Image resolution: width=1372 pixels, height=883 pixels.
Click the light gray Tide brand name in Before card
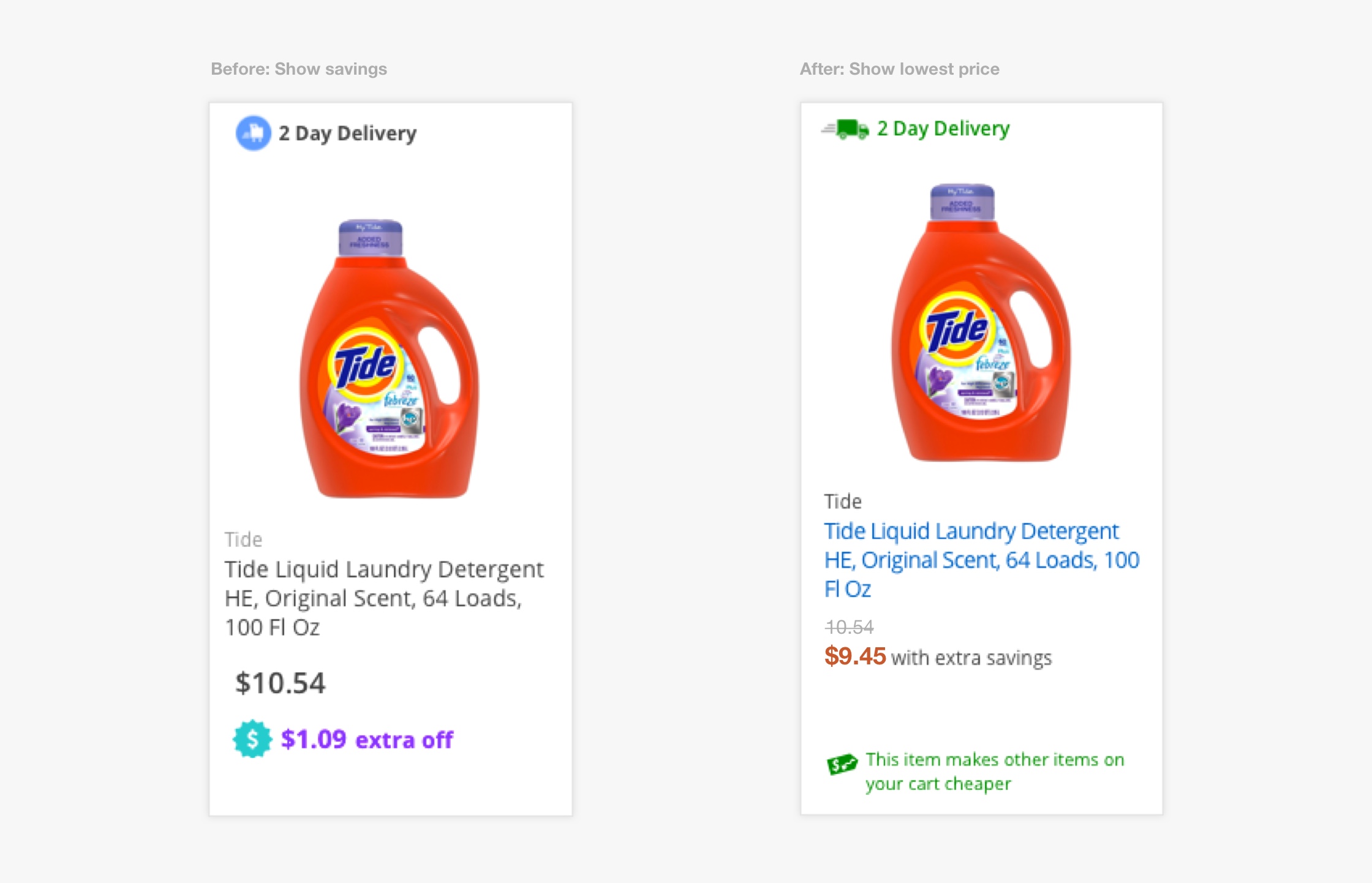(243, 539)
